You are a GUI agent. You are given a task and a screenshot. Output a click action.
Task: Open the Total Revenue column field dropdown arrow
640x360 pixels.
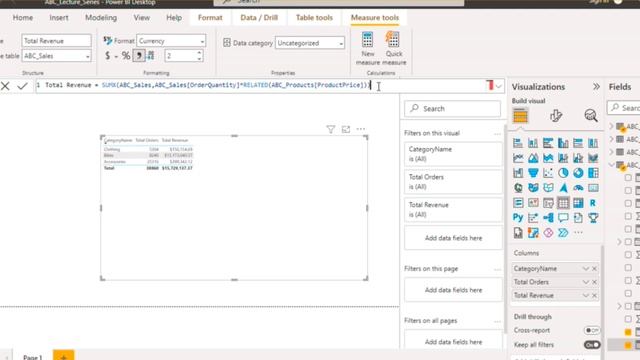[586, 296]
